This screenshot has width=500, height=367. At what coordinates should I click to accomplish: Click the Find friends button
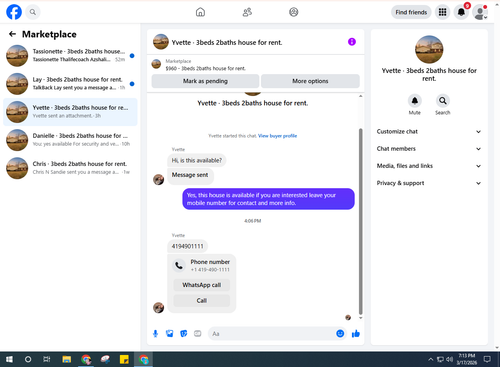[411, 12]
